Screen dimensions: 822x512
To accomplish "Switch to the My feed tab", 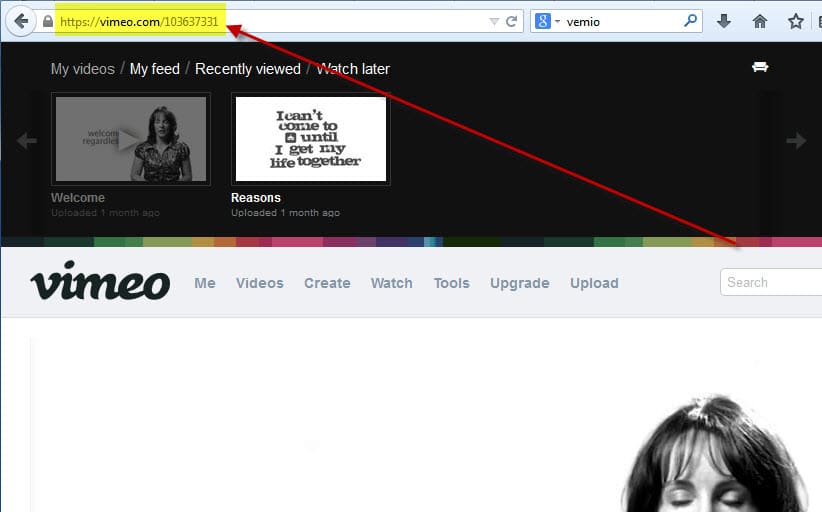I will tap(155, 69).
